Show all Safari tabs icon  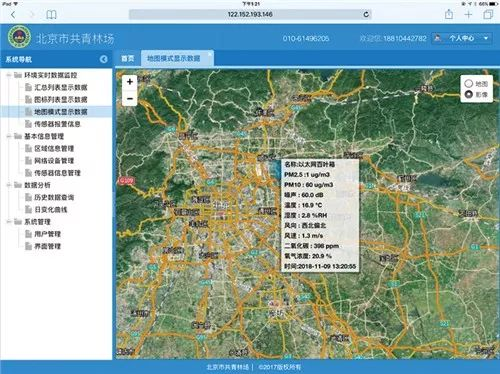[488, 14]
